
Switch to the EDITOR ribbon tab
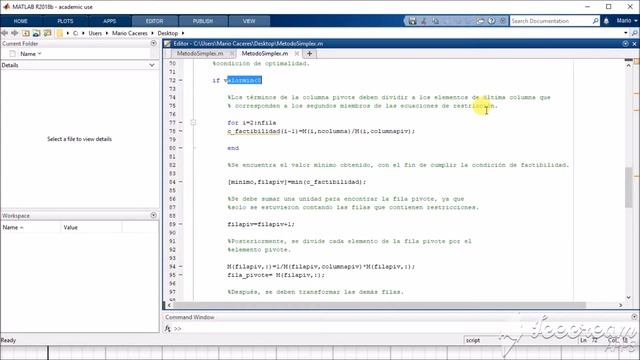(x=154, y=21)
